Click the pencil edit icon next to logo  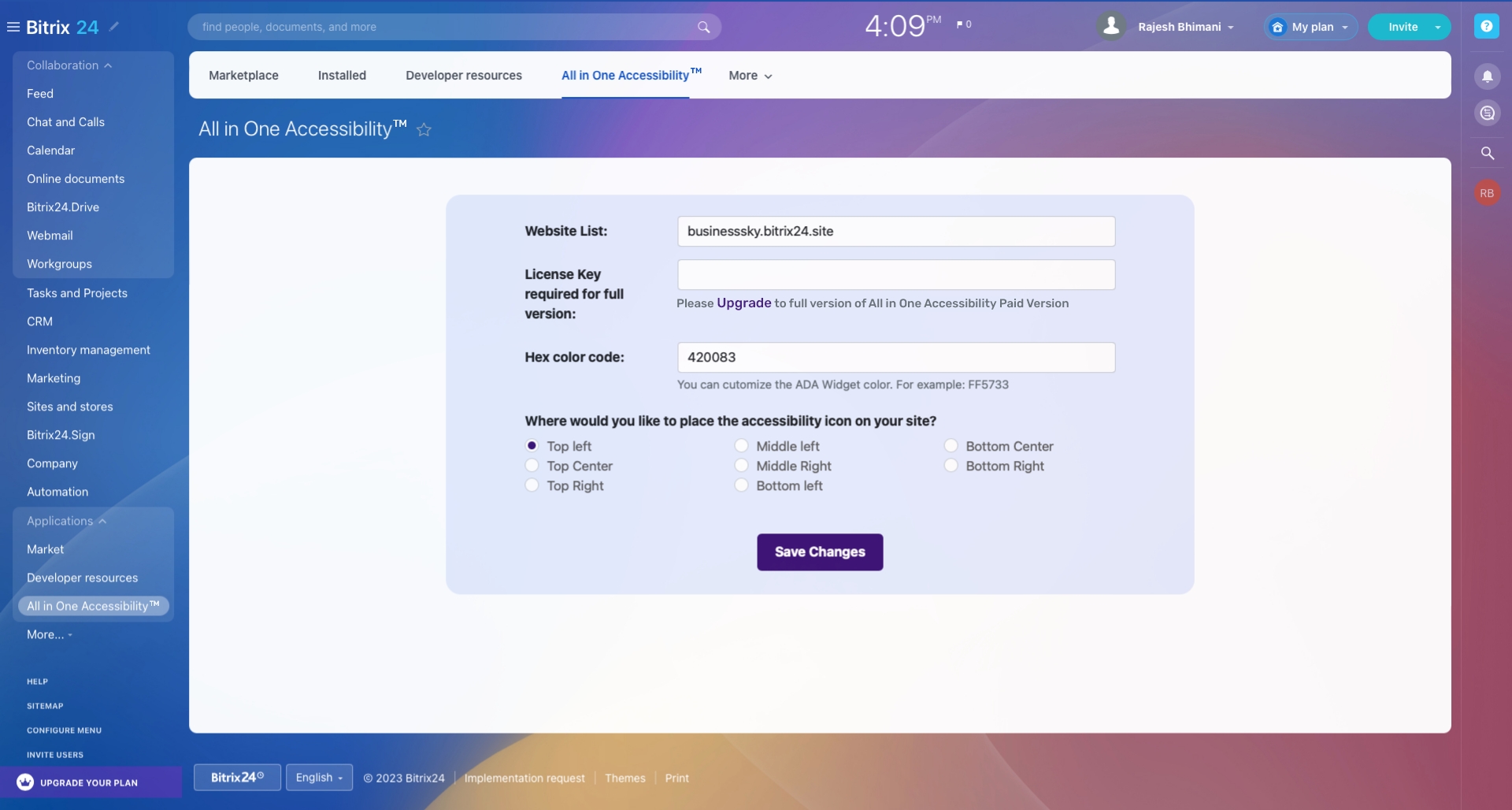(x=114, y=26)
